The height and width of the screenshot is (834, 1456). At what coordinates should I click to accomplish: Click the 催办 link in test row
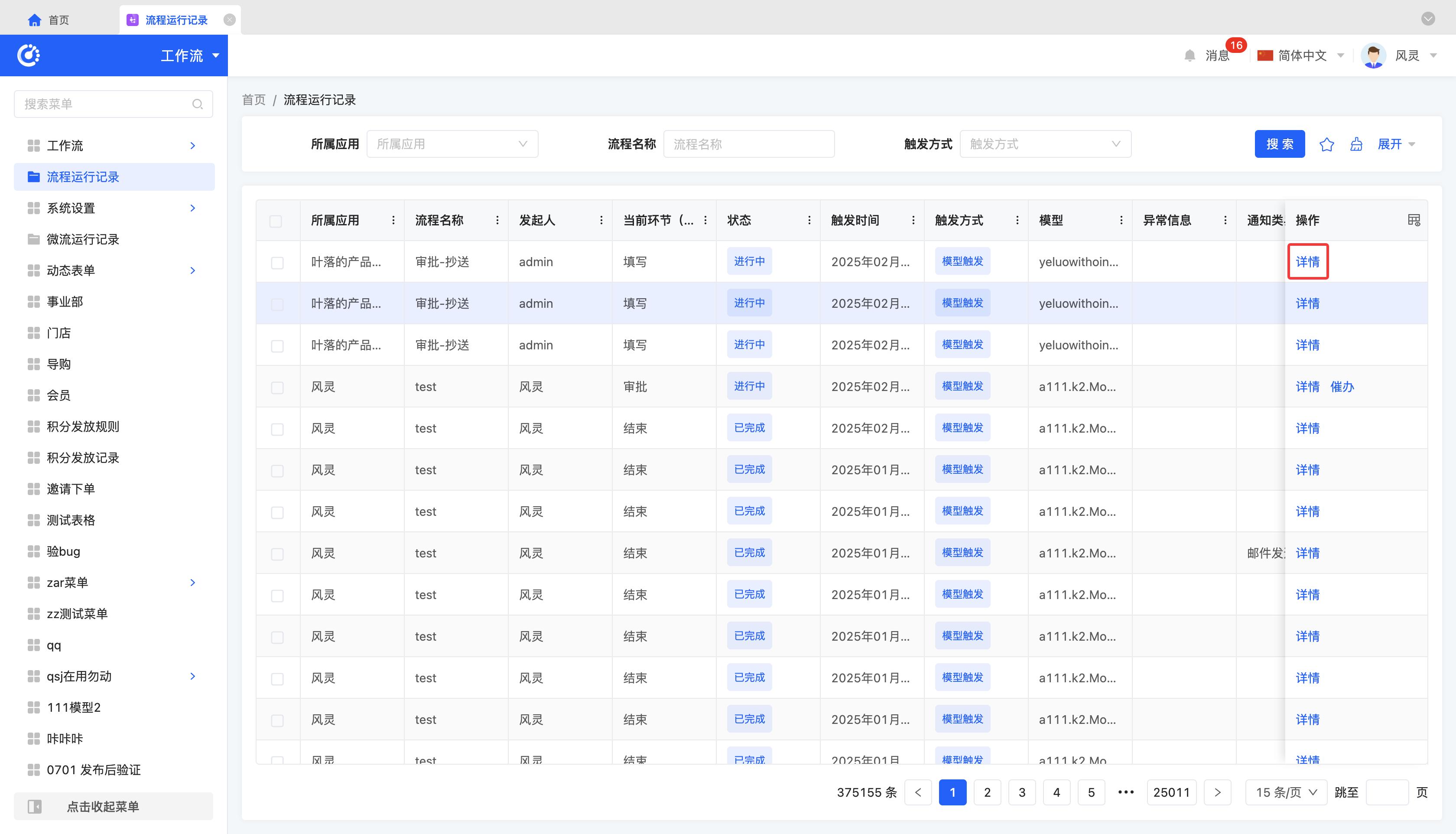(1342, 387)
